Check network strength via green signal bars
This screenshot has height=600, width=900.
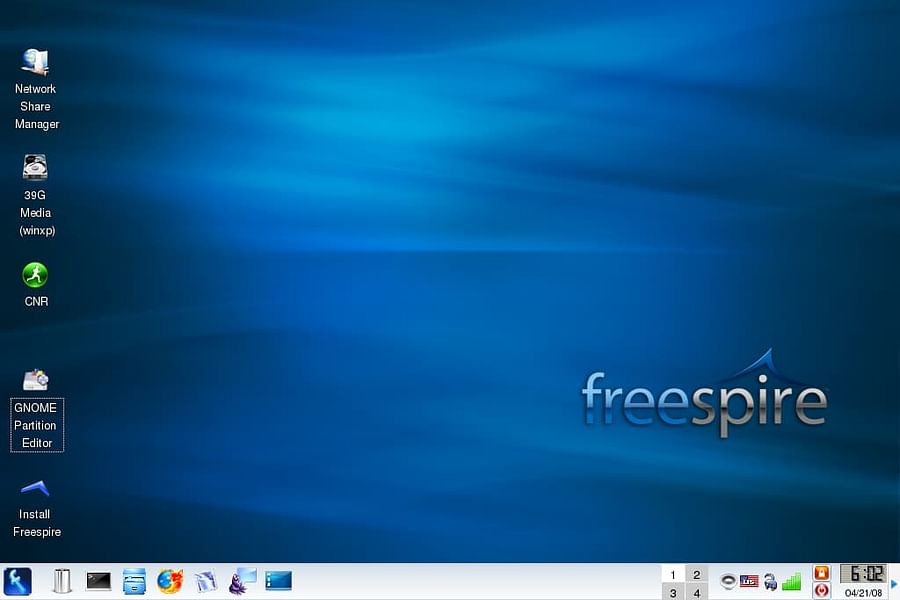click(791, 580)
